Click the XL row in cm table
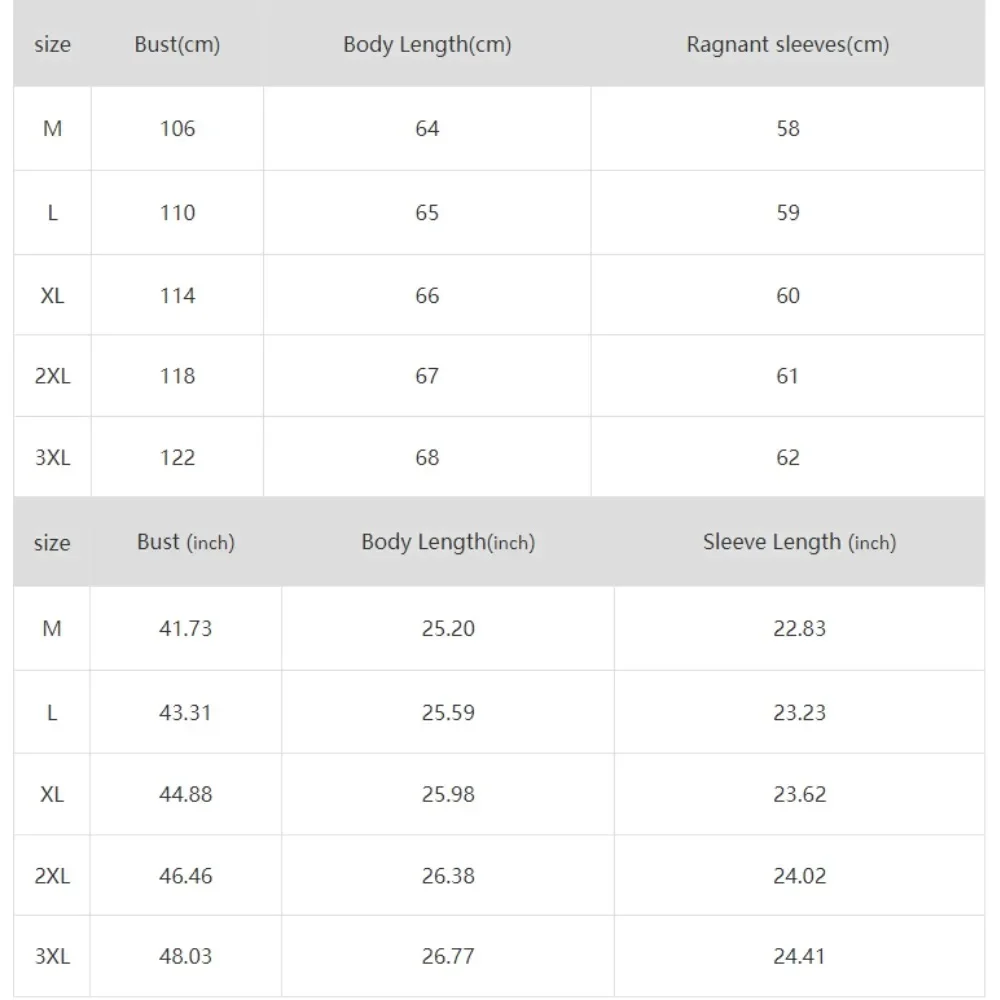The width and height of the screenshot is (1000, 1000). [52, 295]
